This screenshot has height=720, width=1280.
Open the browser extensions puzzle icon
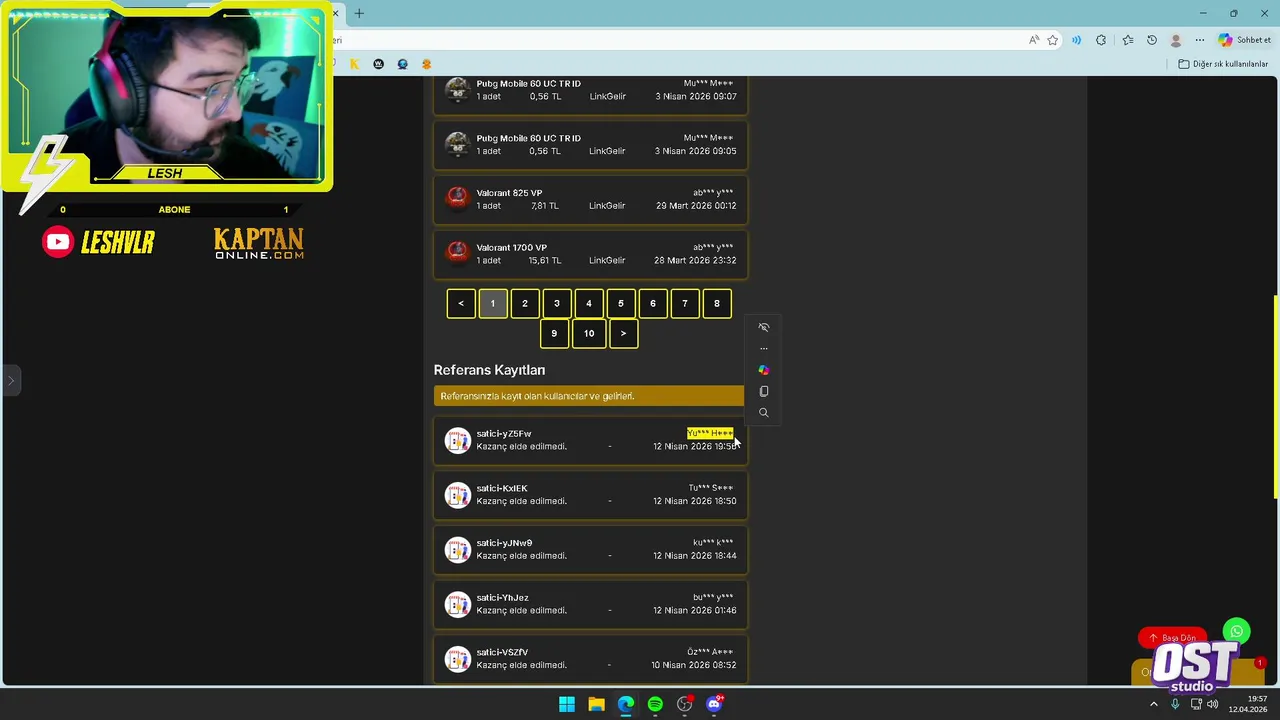[1101, 40]
